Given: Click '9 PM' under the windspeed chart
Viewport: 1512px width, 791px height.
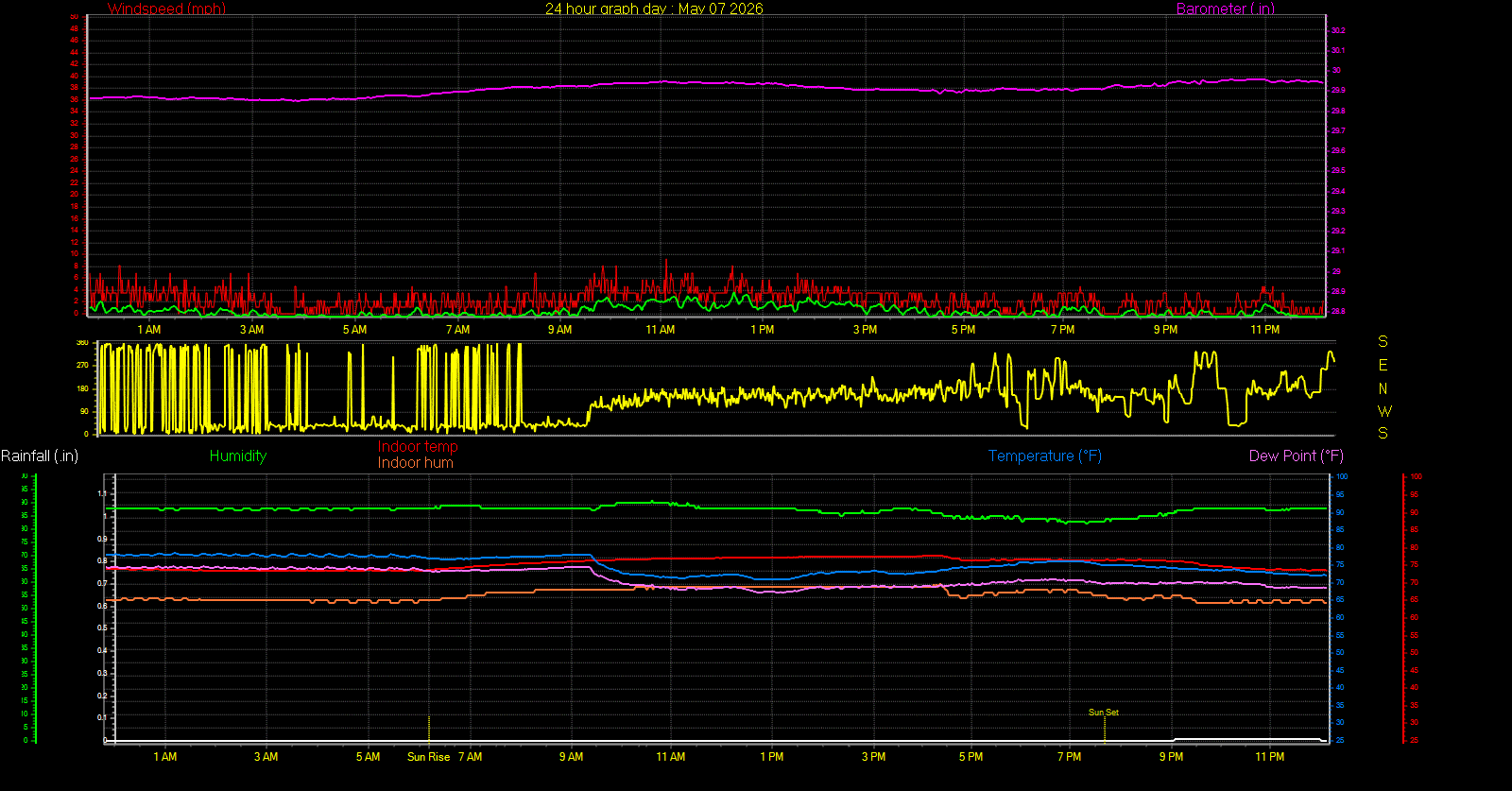Looking at the screenshot, I should point(1165,330).
